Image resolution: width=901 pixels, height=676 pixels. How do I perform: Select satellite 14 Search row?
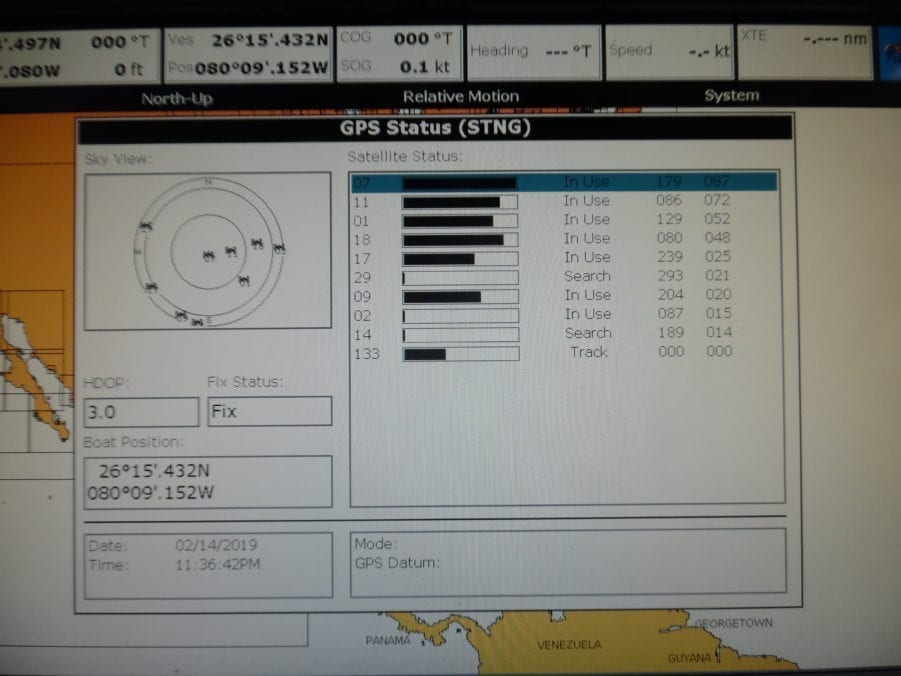(564, 333)
